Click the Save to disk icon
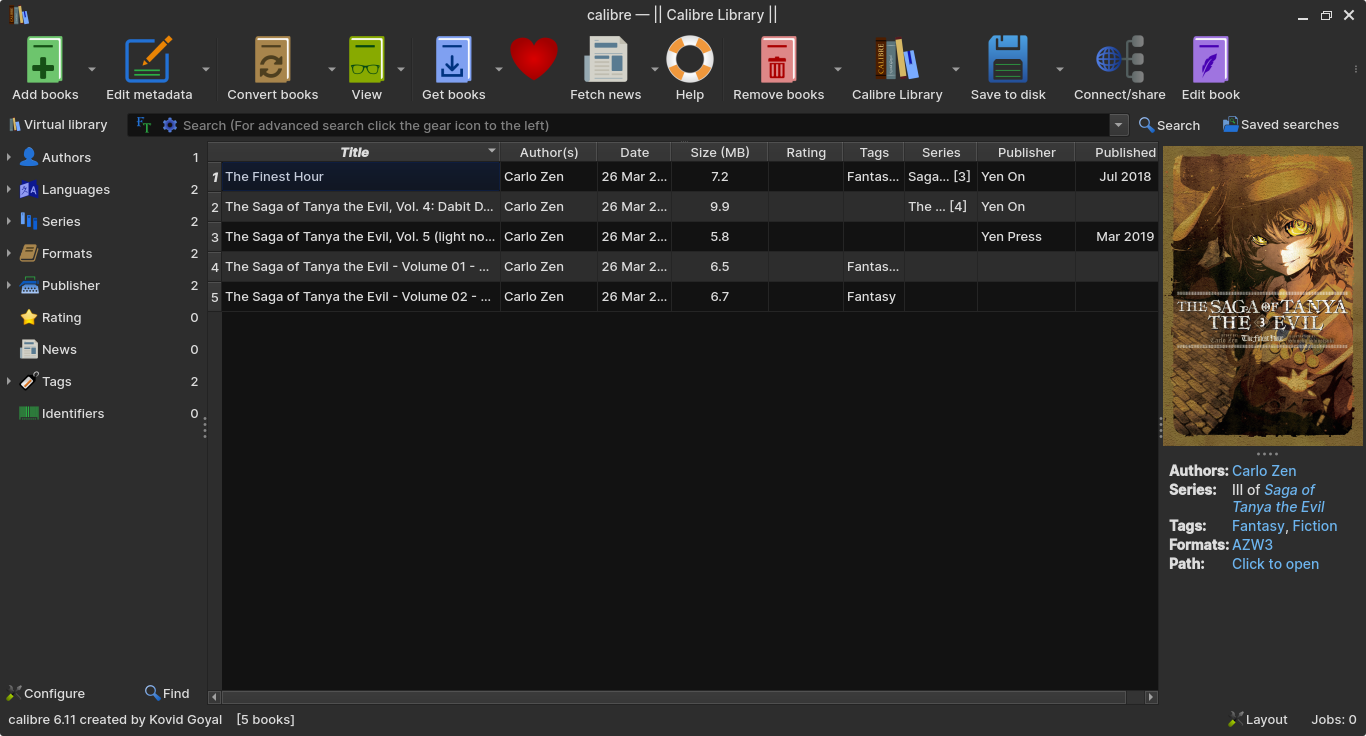The height and width of the screenshot is (736, 1366). [x=1008, y=60]
